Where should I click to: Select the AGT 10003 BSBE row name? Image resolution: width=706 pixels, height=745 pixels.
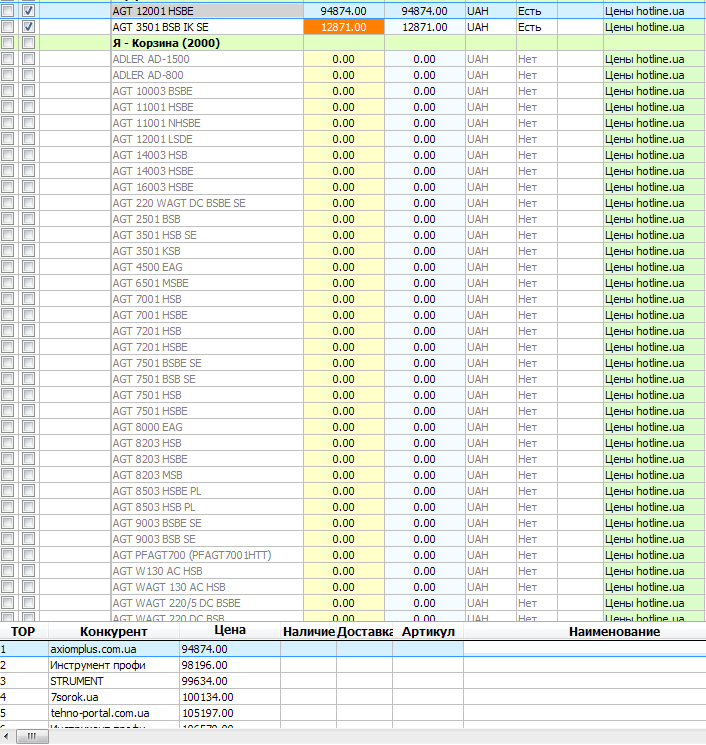153,91
